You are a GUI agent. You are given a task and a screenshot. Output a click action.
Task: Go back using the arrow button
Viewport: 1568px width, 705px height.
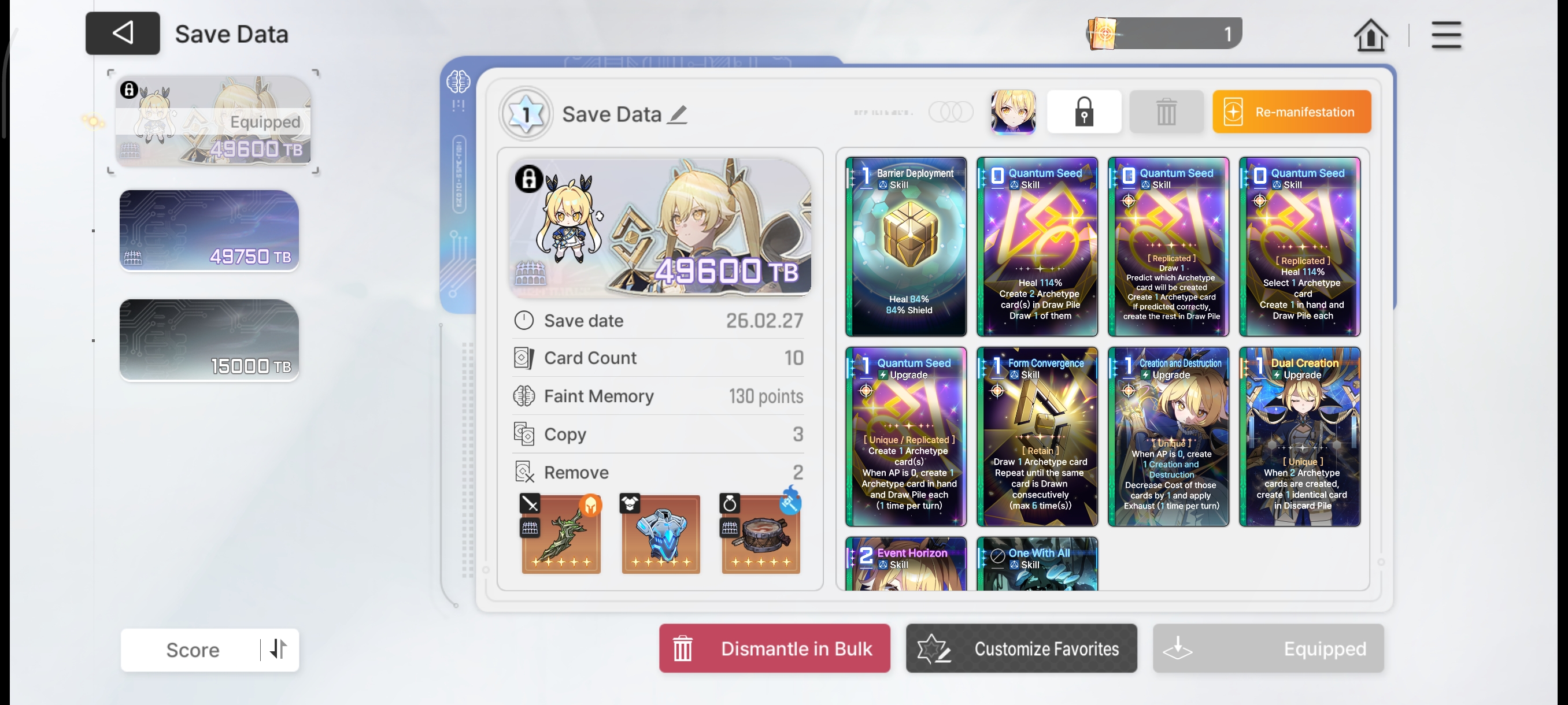click(x=123, y=34)
